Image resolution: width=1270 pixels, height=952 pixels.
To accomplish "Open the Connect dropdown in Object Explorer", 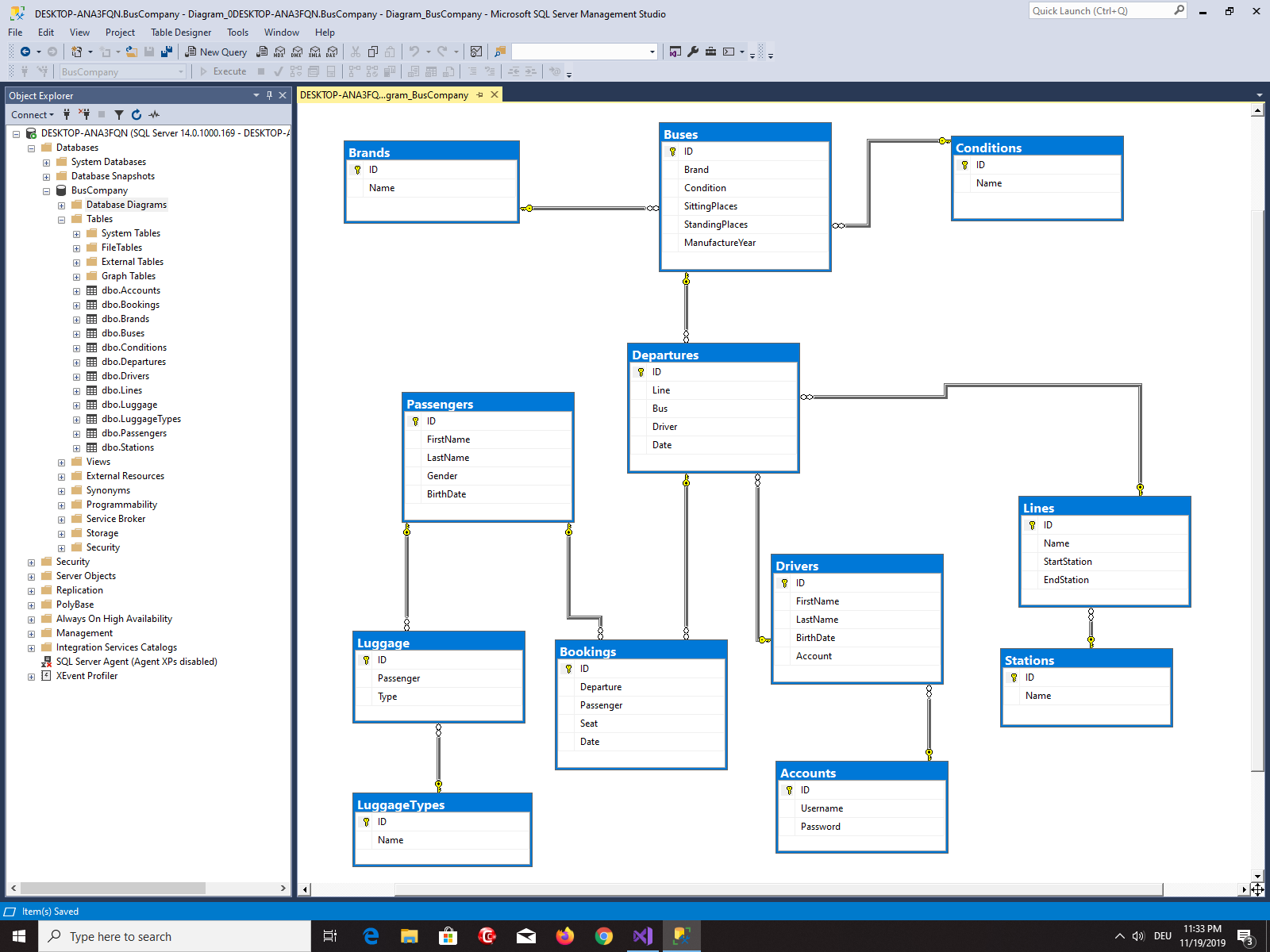I will click(x=33, y=114).
